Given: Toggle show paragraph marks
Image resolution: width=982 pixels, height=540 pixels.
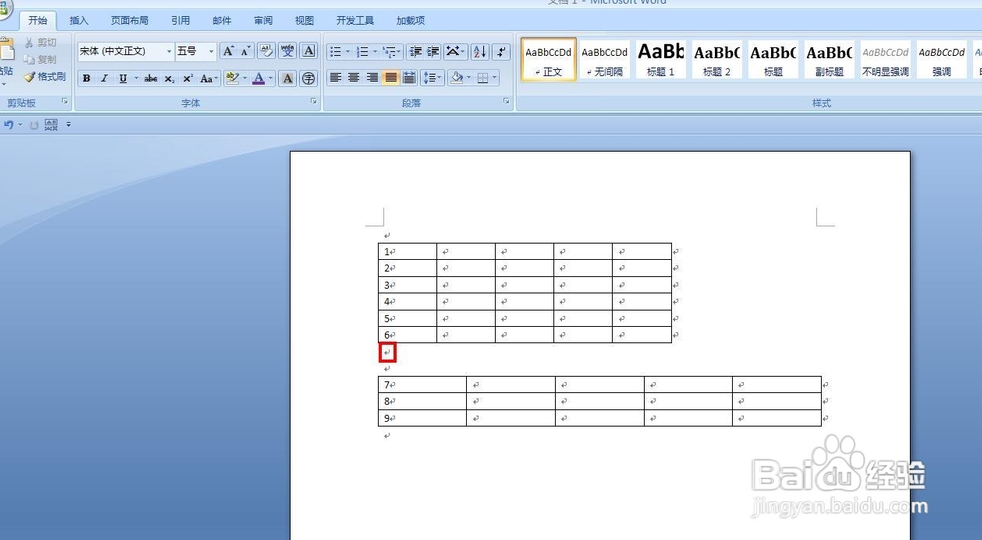Looking at the screenshot, I should pyautogui.click(x=501, y=51).
